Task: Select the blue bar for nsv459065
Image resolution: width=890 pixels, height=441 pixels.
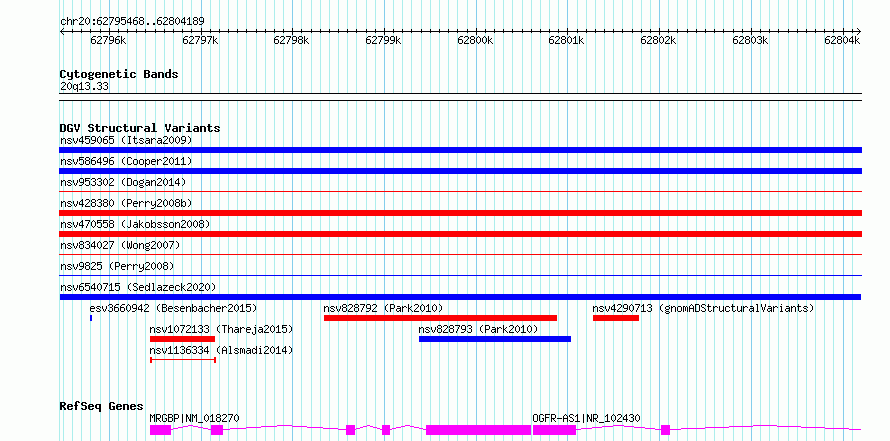Action: (x=460, y=150)
